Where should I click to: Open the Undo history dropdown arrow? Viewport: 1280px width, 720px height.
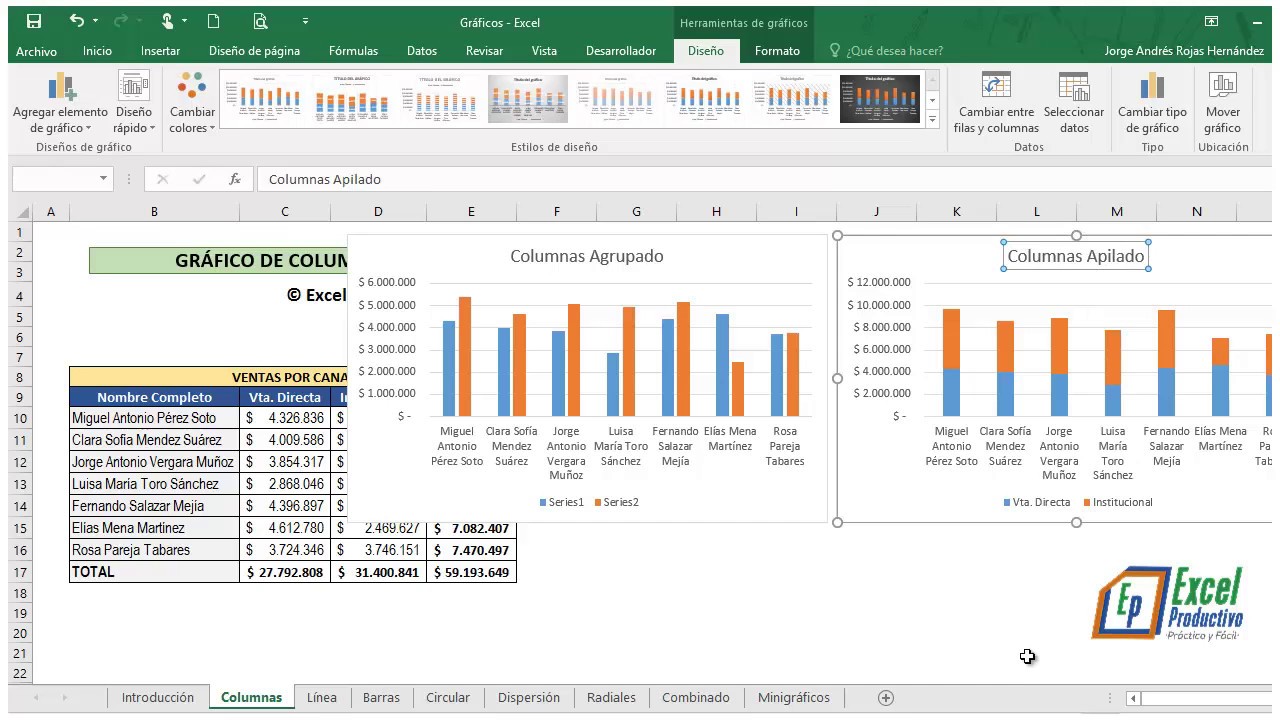tap(96, 21)
